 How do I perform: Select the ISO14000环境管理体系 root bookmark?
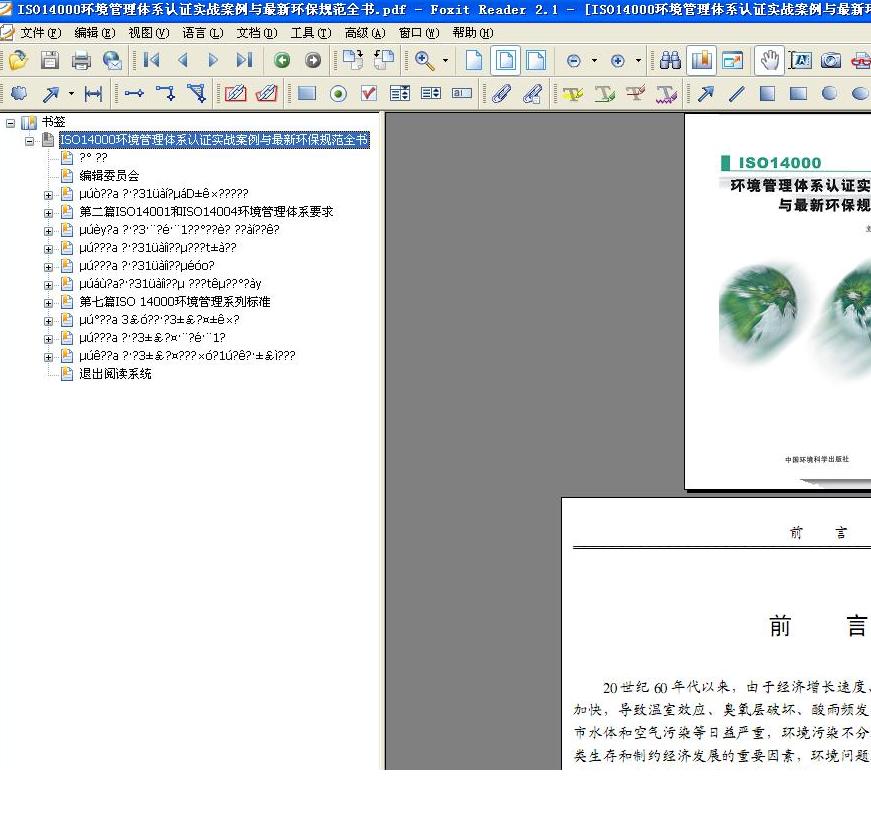click(x=214, y=139)
